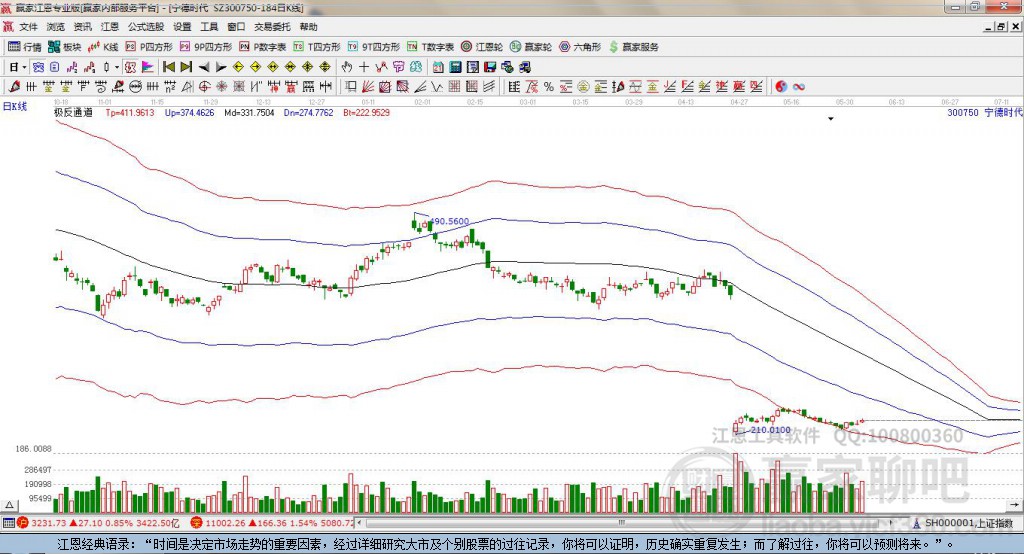Open the 资讯 menu

coord(82,27)
